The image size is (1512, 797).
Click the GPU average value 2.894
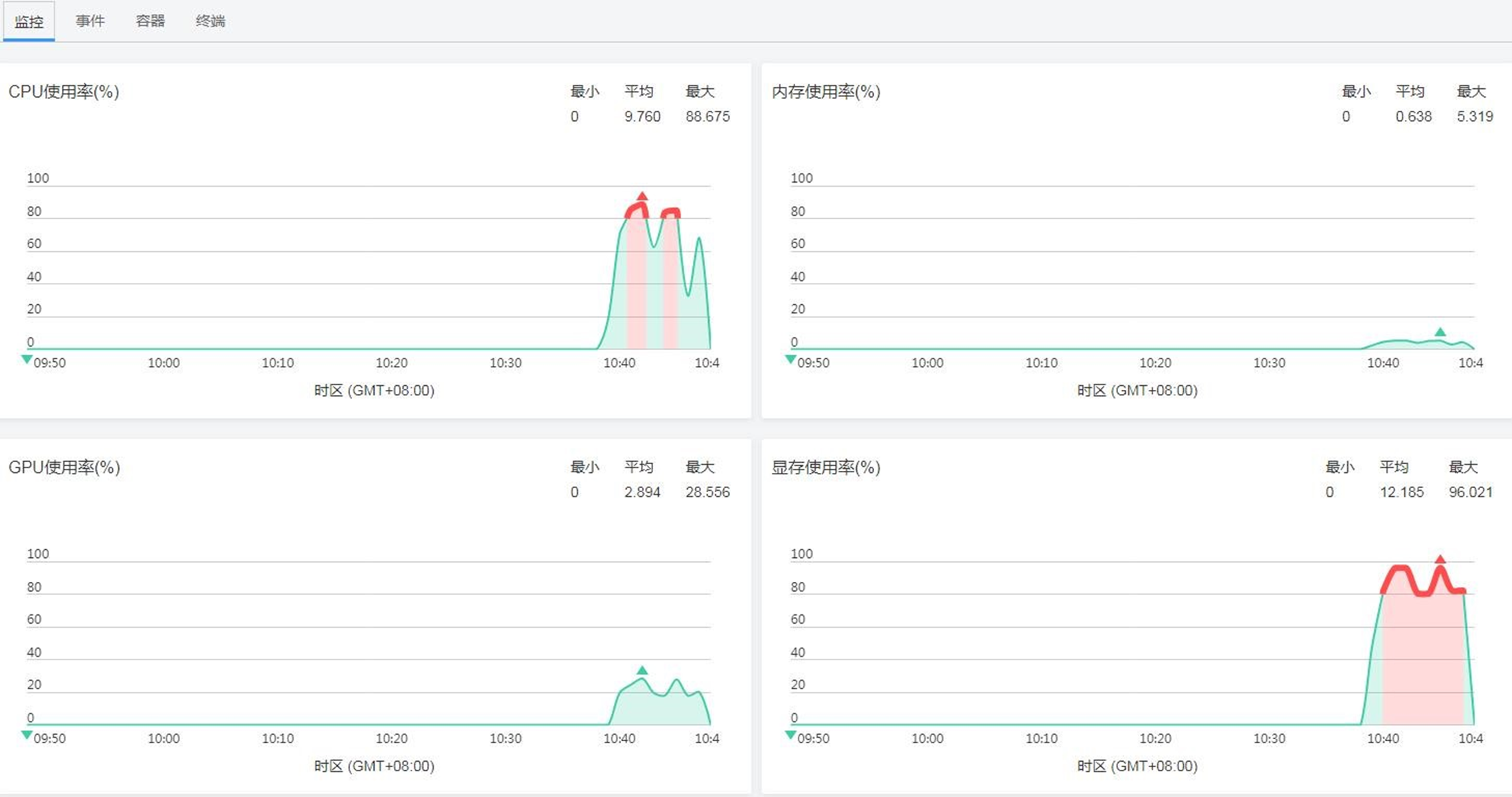pyautogui.click(x=642, y=492)
